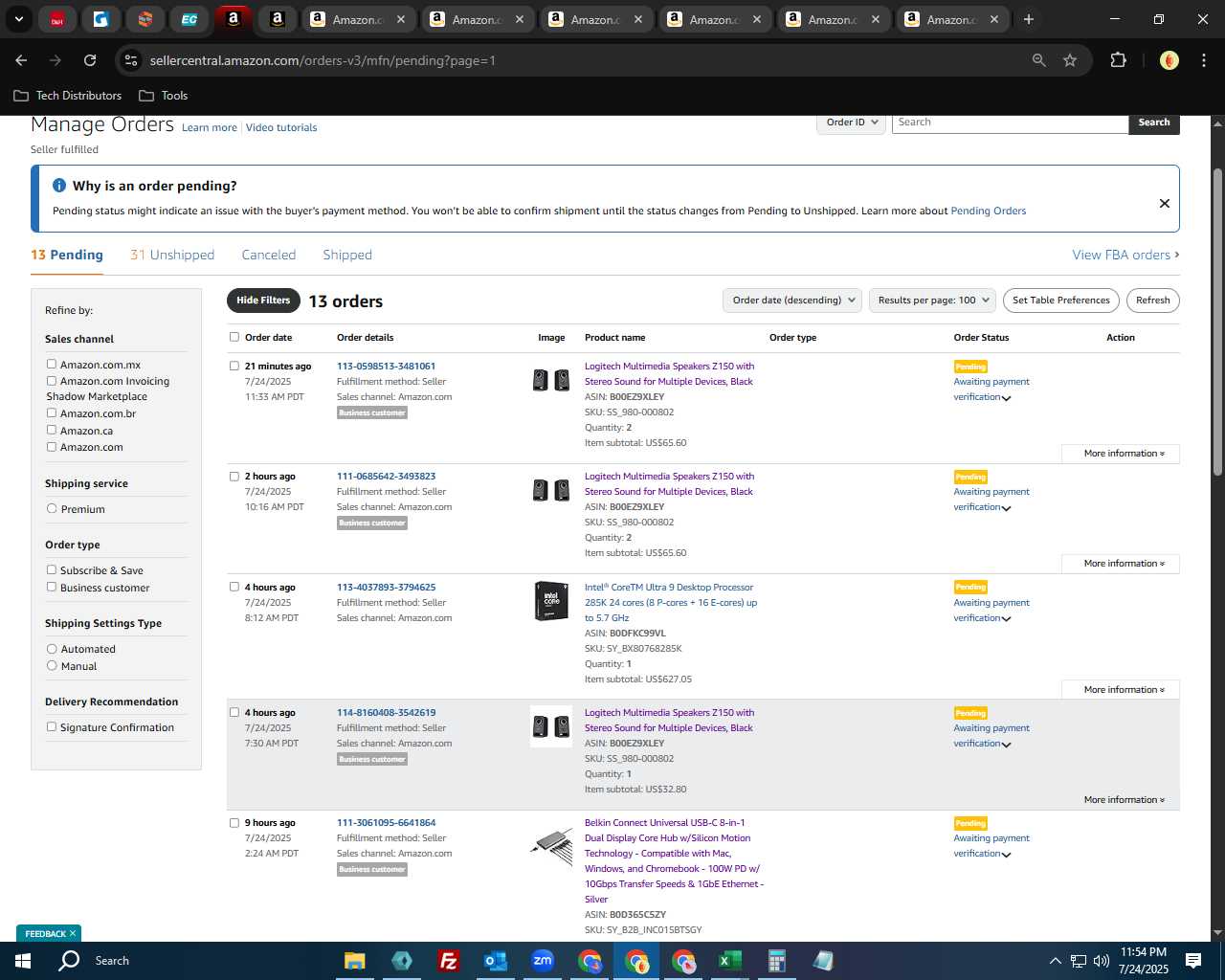Check the Subscribe & Save order type
Screen dimensions: 1225x980
(52, 569)
